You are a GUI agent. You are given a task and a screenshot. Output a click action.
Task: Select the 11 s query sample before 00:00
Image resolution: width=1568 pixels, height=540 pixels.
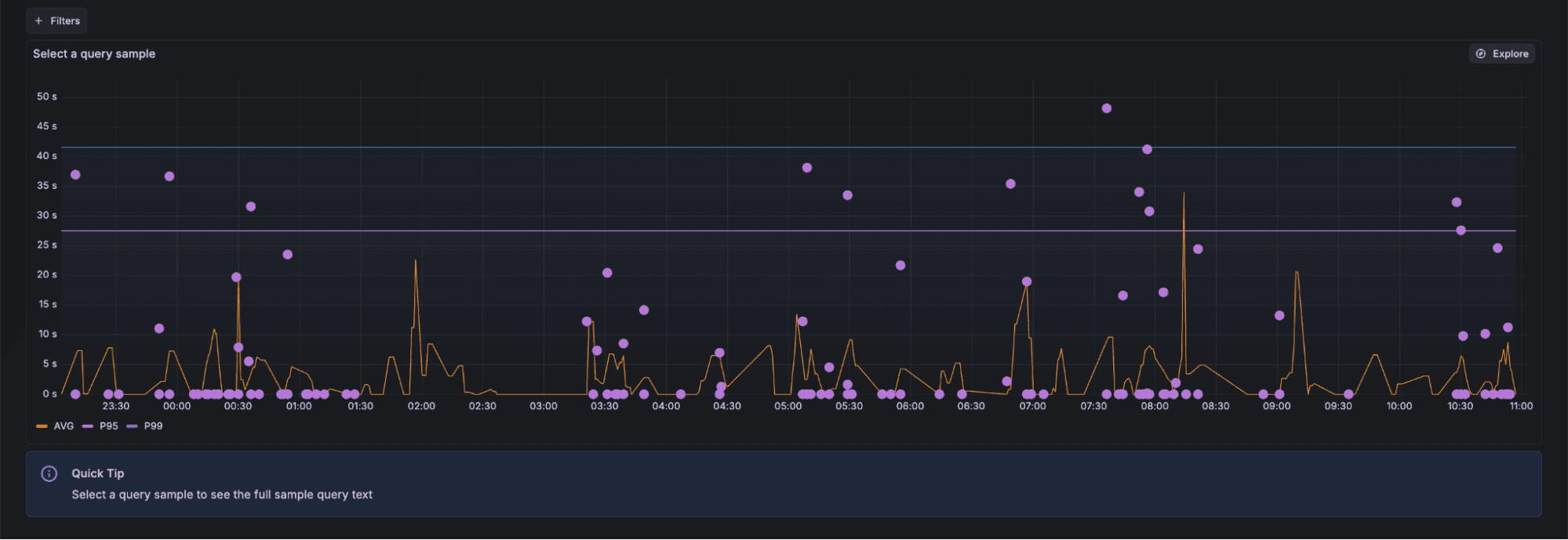coord(159,328)
